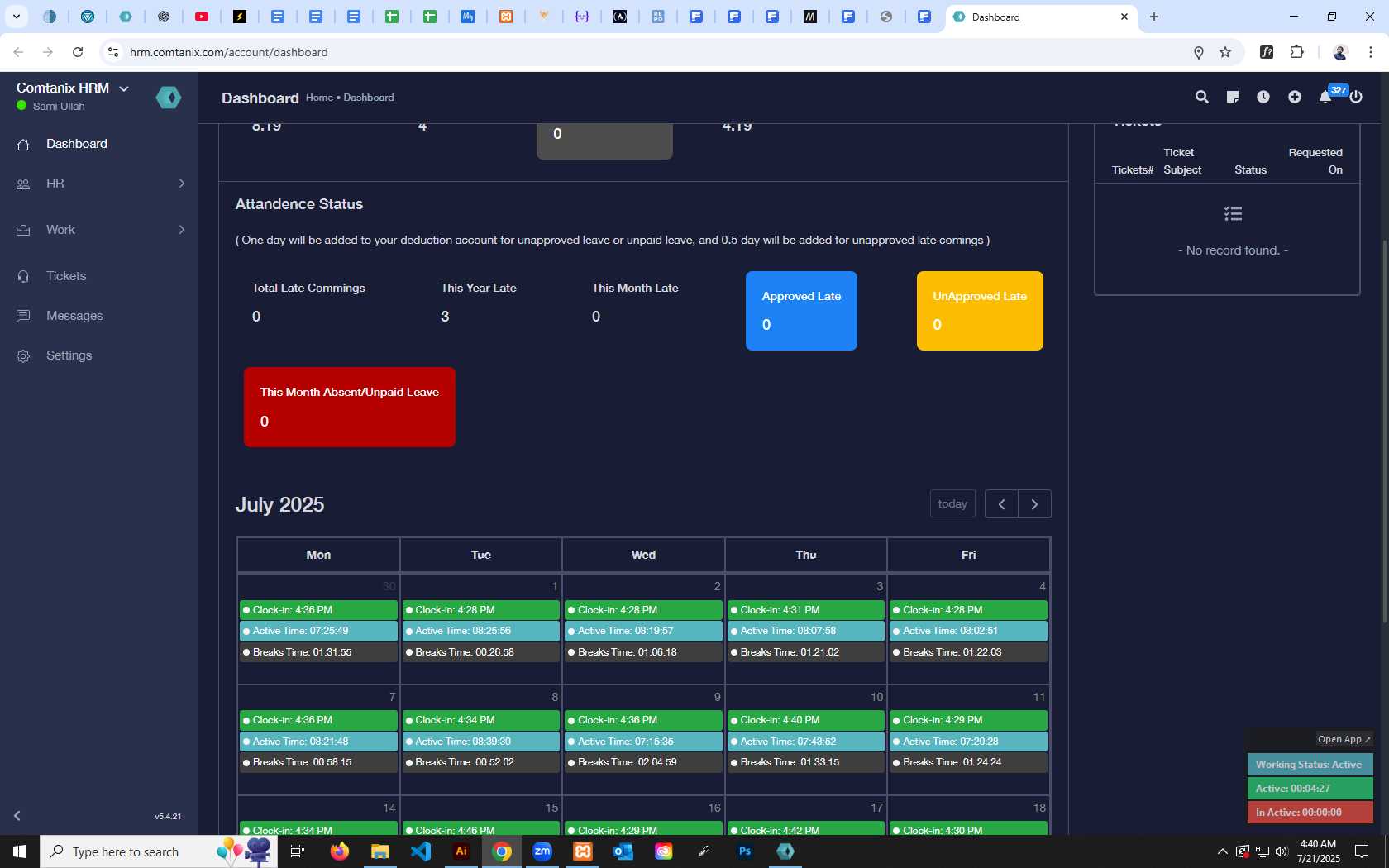Reload the page with browser refresh icon
The height and width of the screenshot is (868, 1389).
(78, 52)
